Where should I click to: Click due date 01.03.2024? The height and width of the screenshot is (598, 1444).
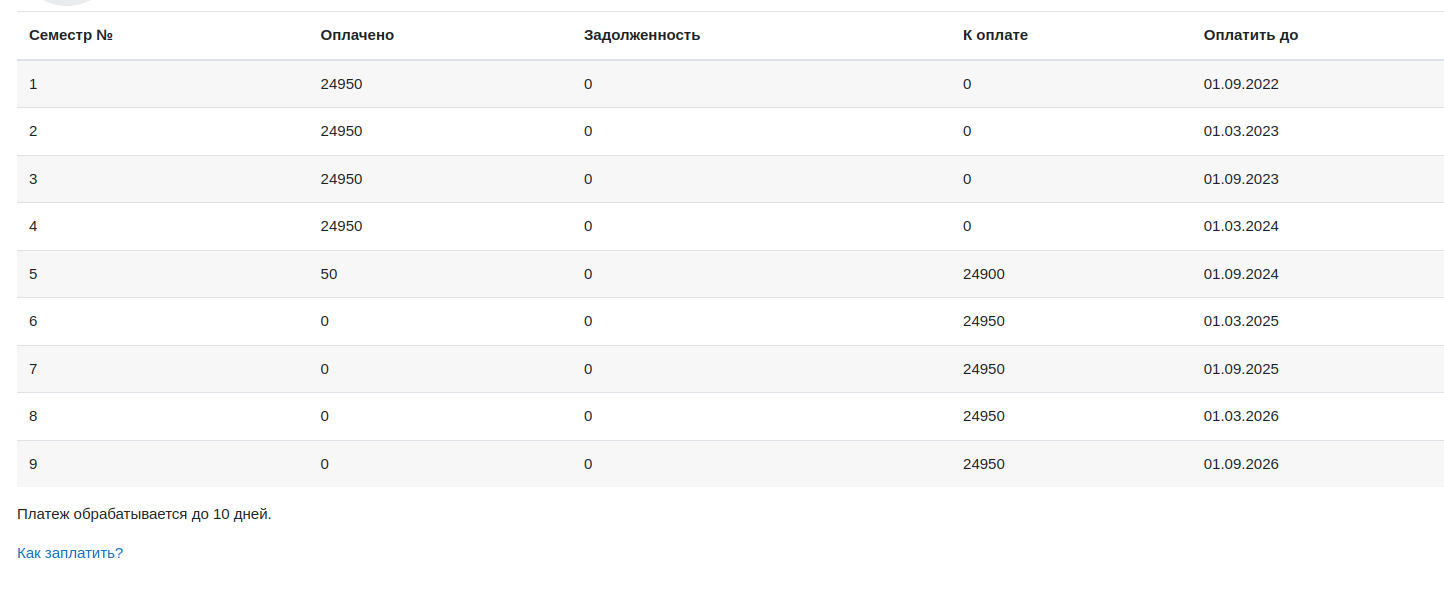click(1241, 226)
